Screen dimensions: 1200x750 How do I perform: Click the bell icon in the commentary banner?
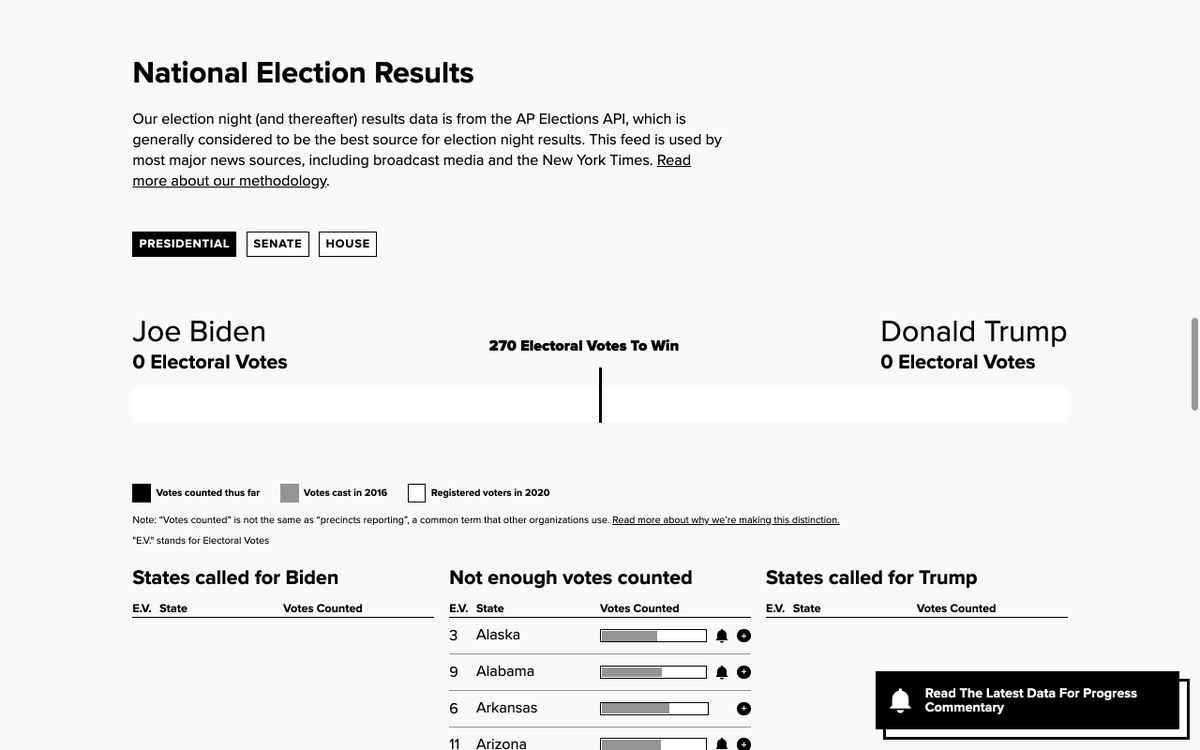[x=900, y=700]
